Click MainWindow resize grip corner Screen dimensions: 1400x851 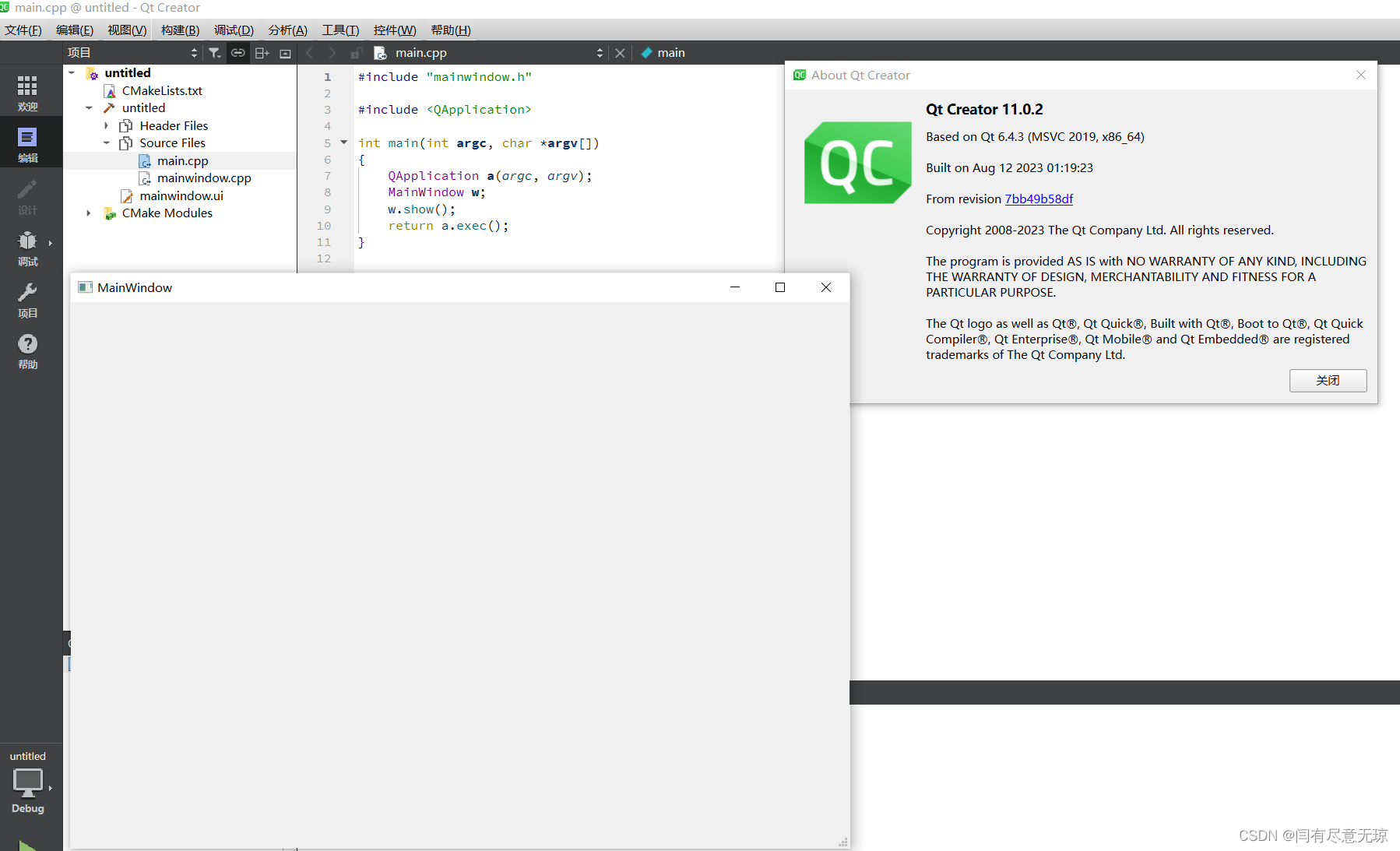(843, 842)
